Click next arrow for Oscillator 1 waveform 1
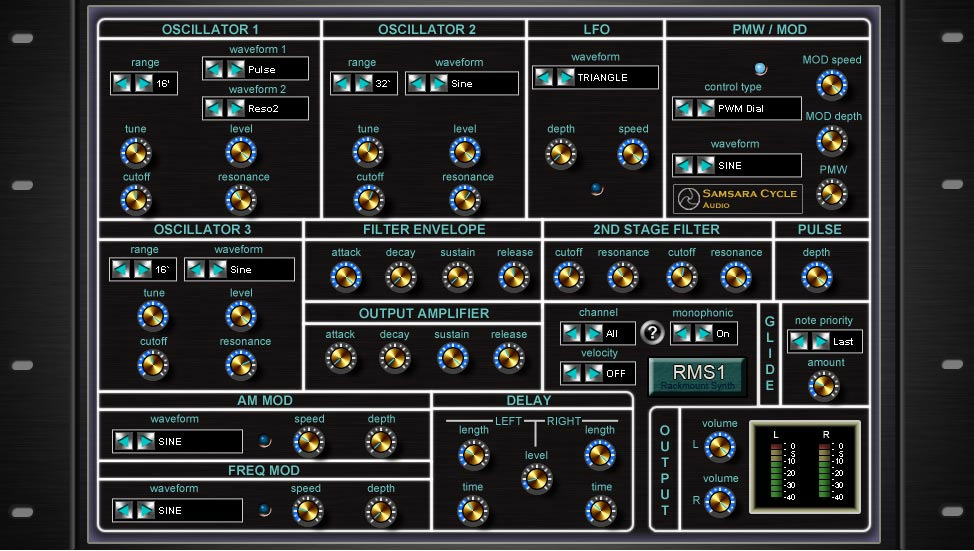Viewport: 974px width, 551px height. pyautogui.click(x=235, y=69)
